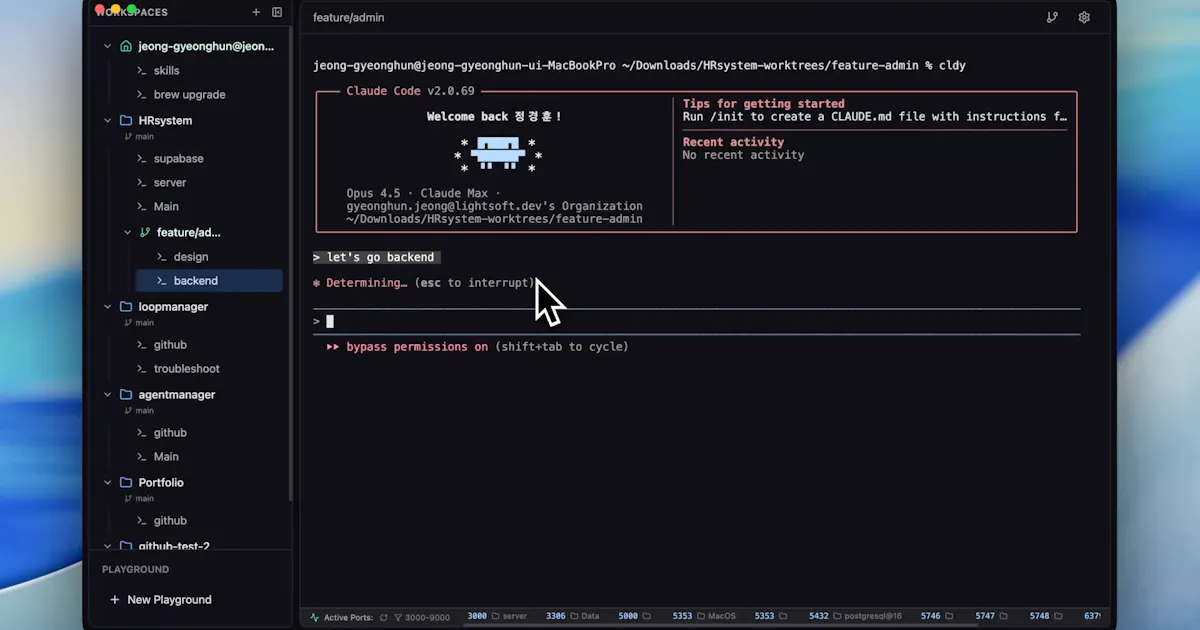The width and height of the screenshot is (1200, 630).
Task: Click Active Ports activity icon
Action: pyautogui.click(x=315, y=617)
